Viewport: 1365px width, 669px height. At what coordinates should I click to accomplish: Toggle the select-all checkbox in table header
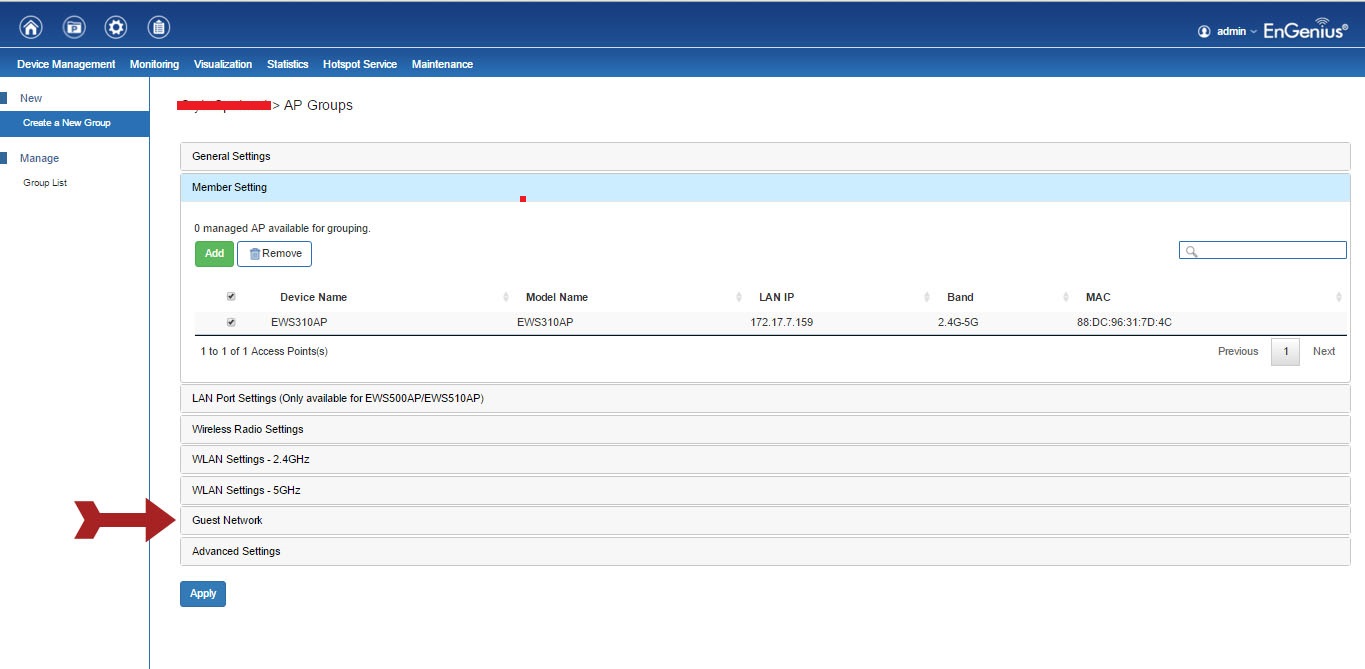(x=231, y=297)
